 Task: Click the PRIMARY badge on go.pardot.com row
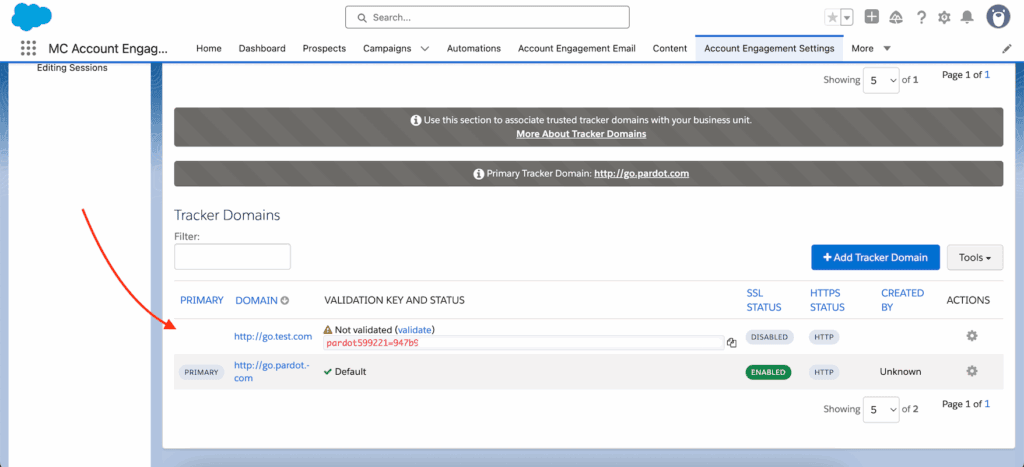coord(201,372)
